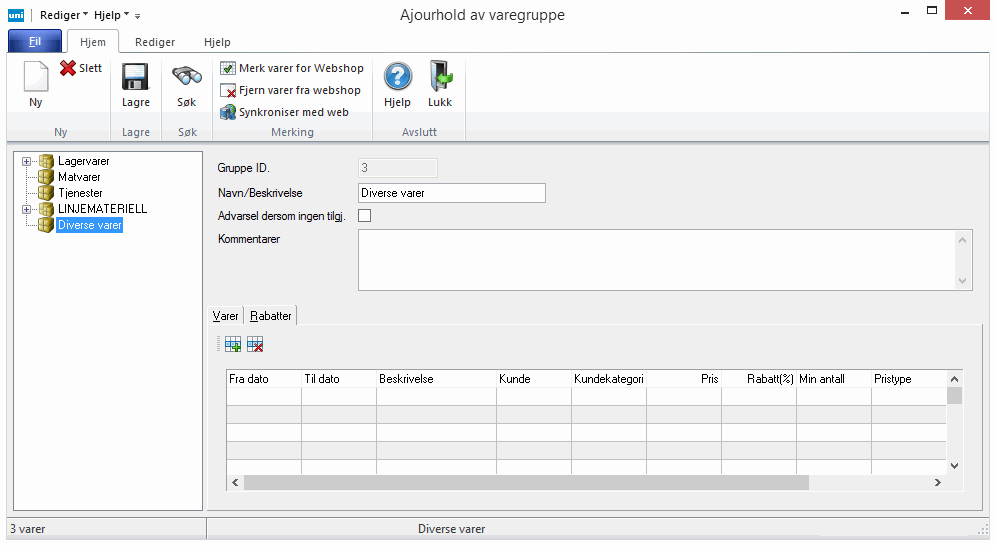
Task: Expand the Lagervarer tree node
Action: pyautogui.click(x=26, y=161)
